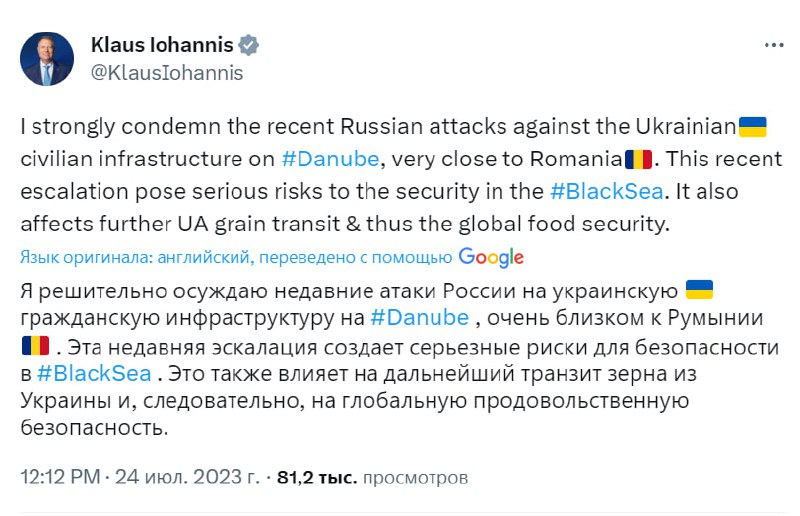Click Romanian flag emoji after 'Romania'
The width and height of the screenshot is (800, 516).
click(x=637, y=159)
